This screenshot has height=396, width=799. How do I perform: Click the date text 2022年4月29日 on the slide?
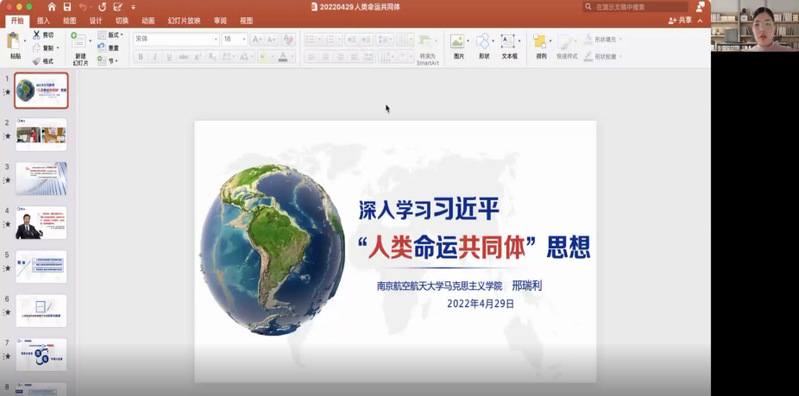coord(481,304)
